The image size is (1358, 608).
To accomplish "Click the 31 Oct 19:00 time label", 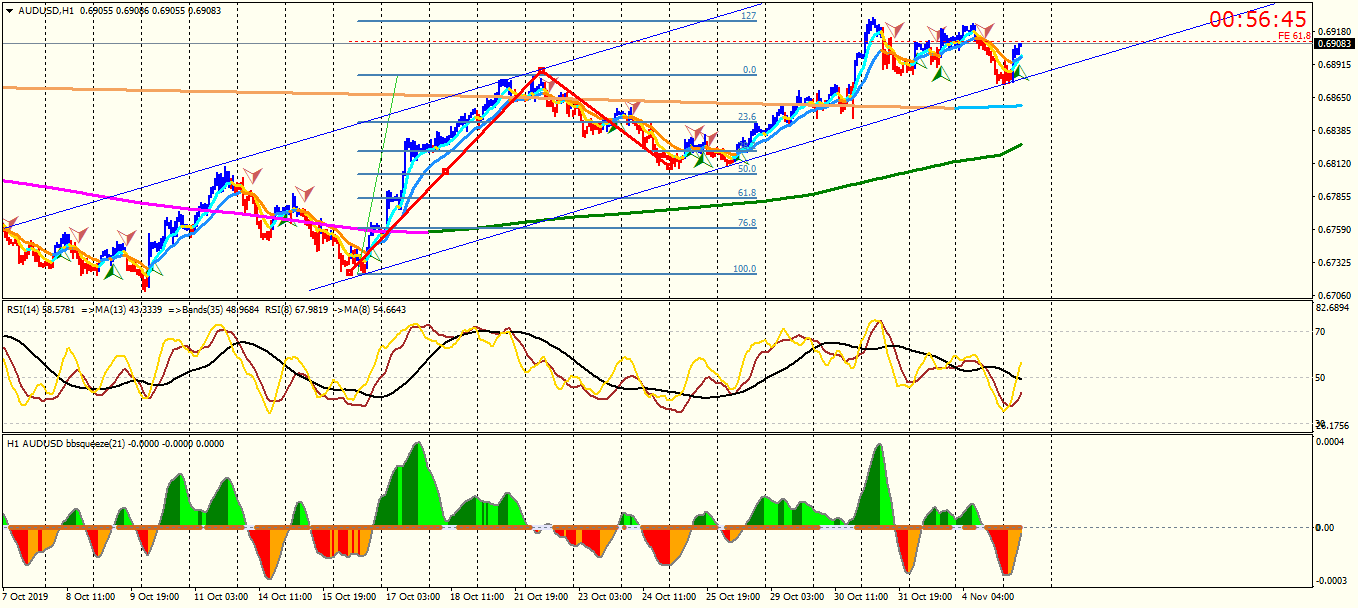I will [x=925, y=597].
